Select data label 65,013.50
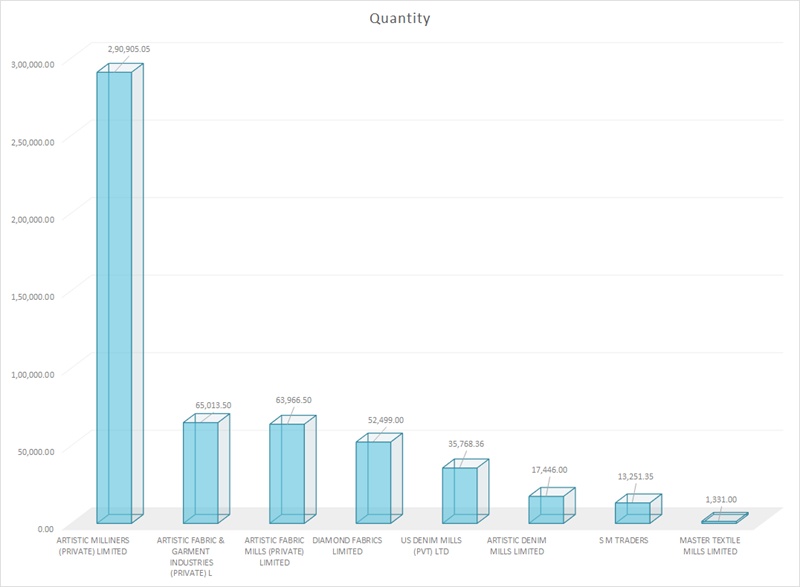Screen dimensions: 800x587 tap(213, 405)
